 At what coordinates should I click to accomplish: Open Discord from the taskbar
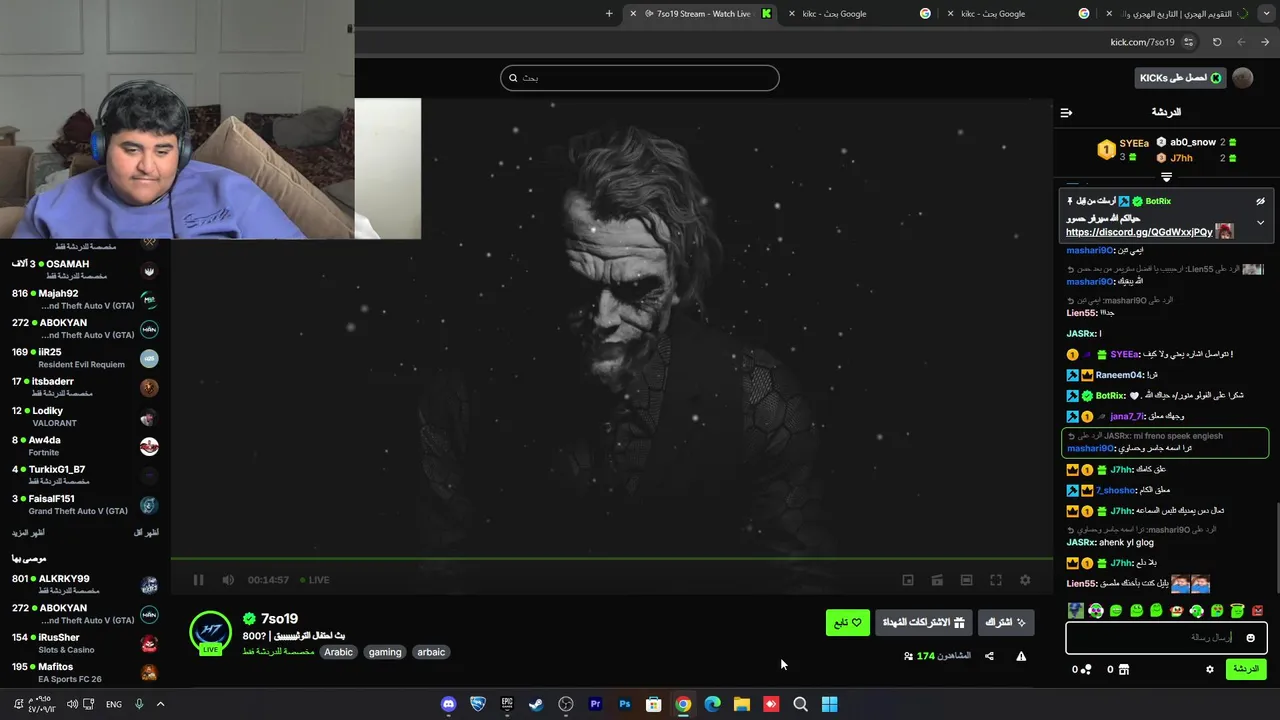448,704
